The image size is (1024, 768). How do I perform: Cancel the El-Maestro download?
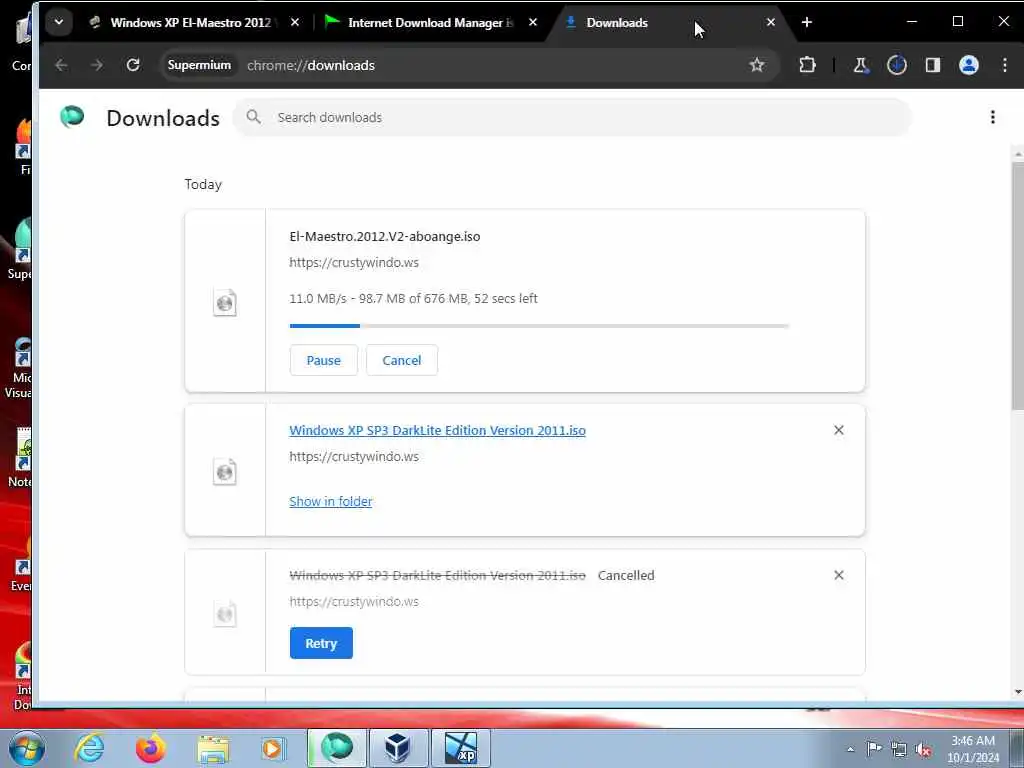[402, 360]
